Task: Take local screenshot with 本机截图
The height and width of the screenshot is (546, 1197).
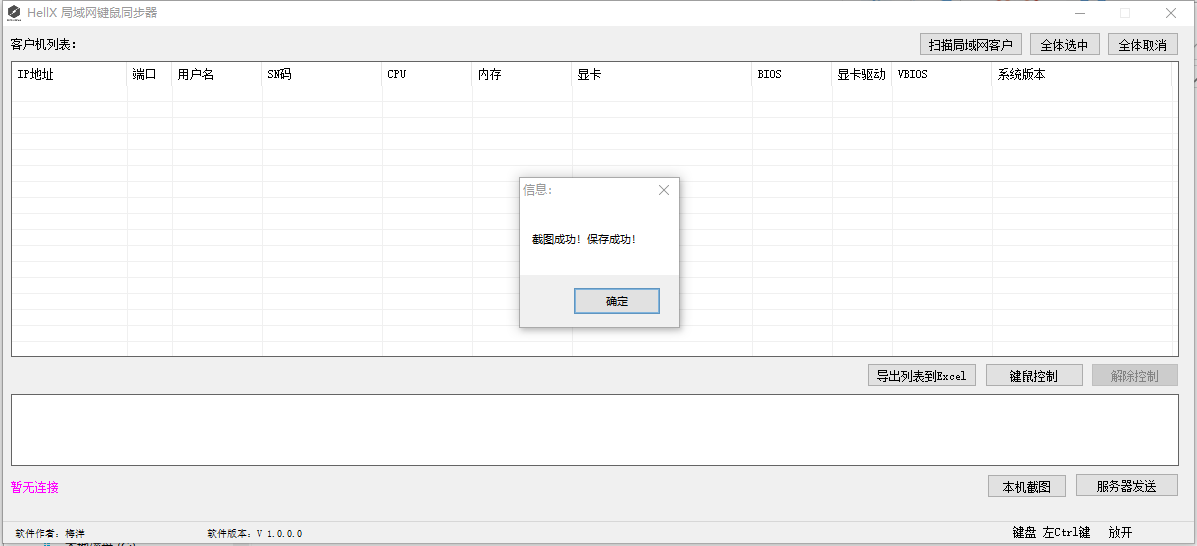Action: coord(1027,486)
